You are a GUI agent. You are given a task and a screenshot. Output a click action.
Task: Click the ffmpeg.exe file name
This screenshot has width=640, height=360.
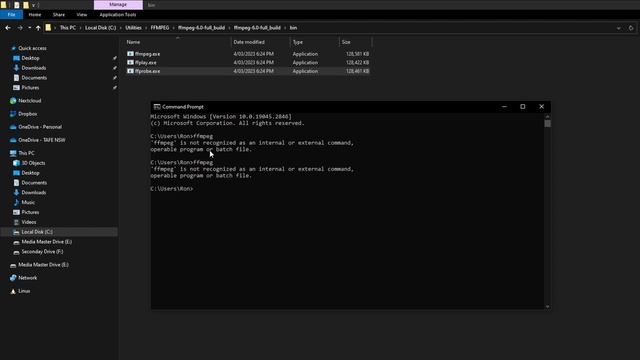click(147, 54)
